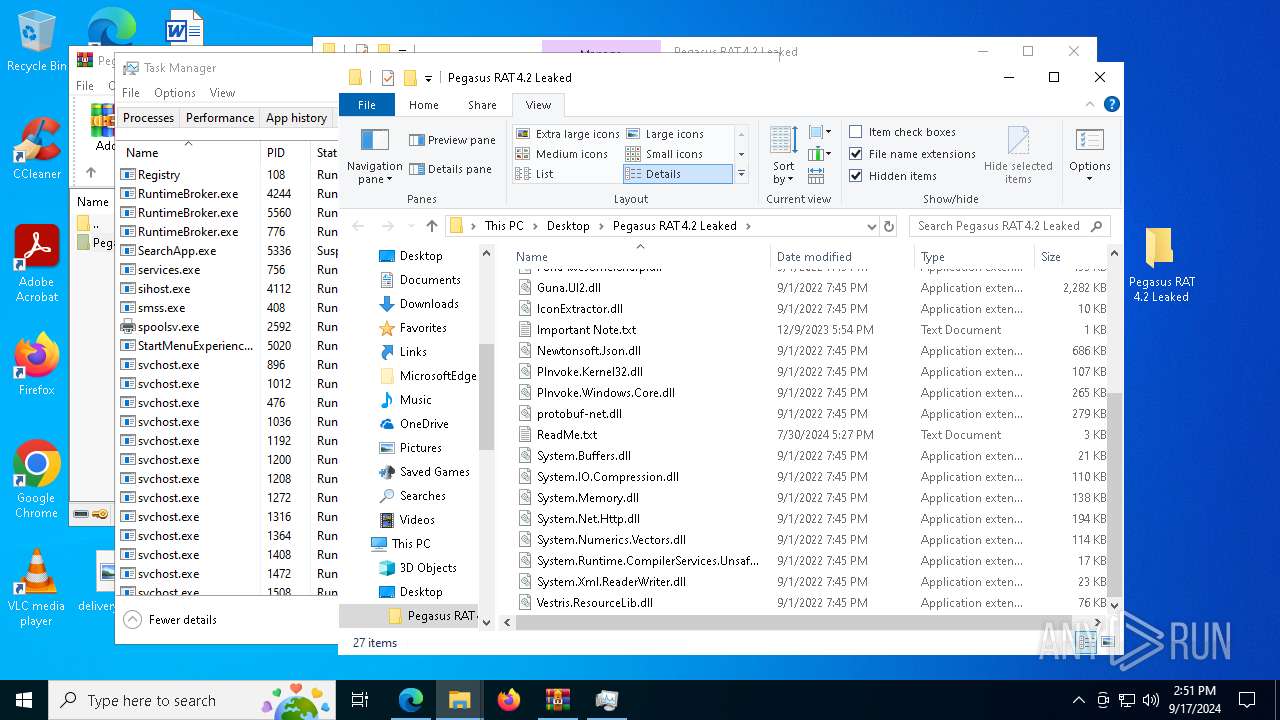Open Windows Start menu
The width and height of the screenshot is (1280, 720).
(24, 700)
